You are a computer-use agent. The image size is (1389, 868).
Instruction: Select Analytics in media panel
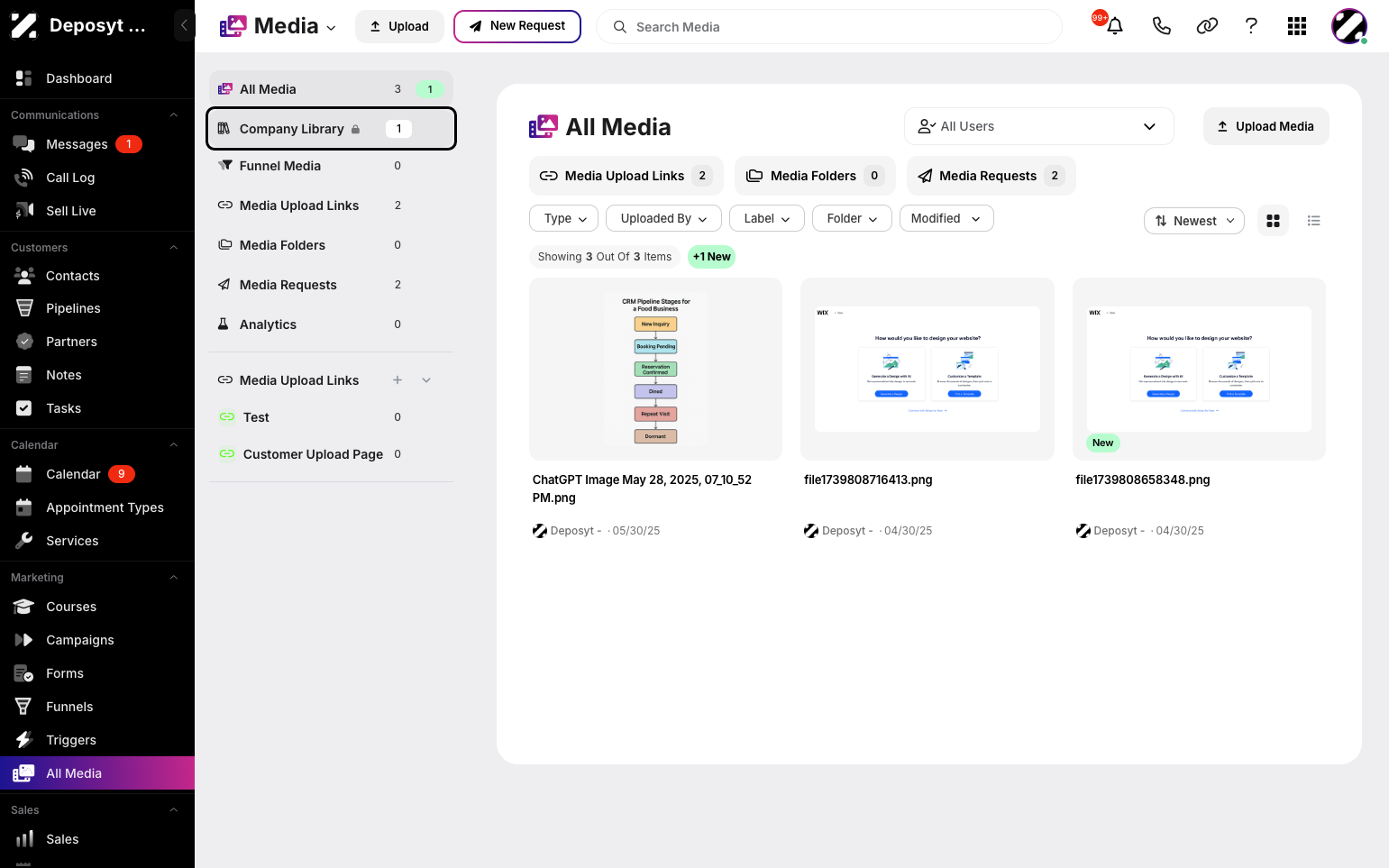pyautogui.click(x=331, y=324)
